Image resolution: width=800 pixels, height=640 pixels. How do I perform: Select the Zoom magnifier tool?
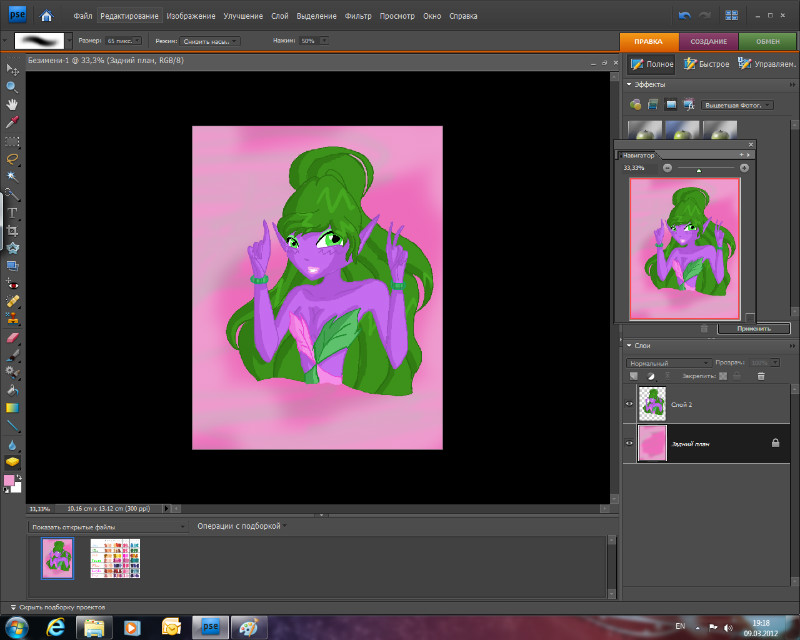click(13, 86)
